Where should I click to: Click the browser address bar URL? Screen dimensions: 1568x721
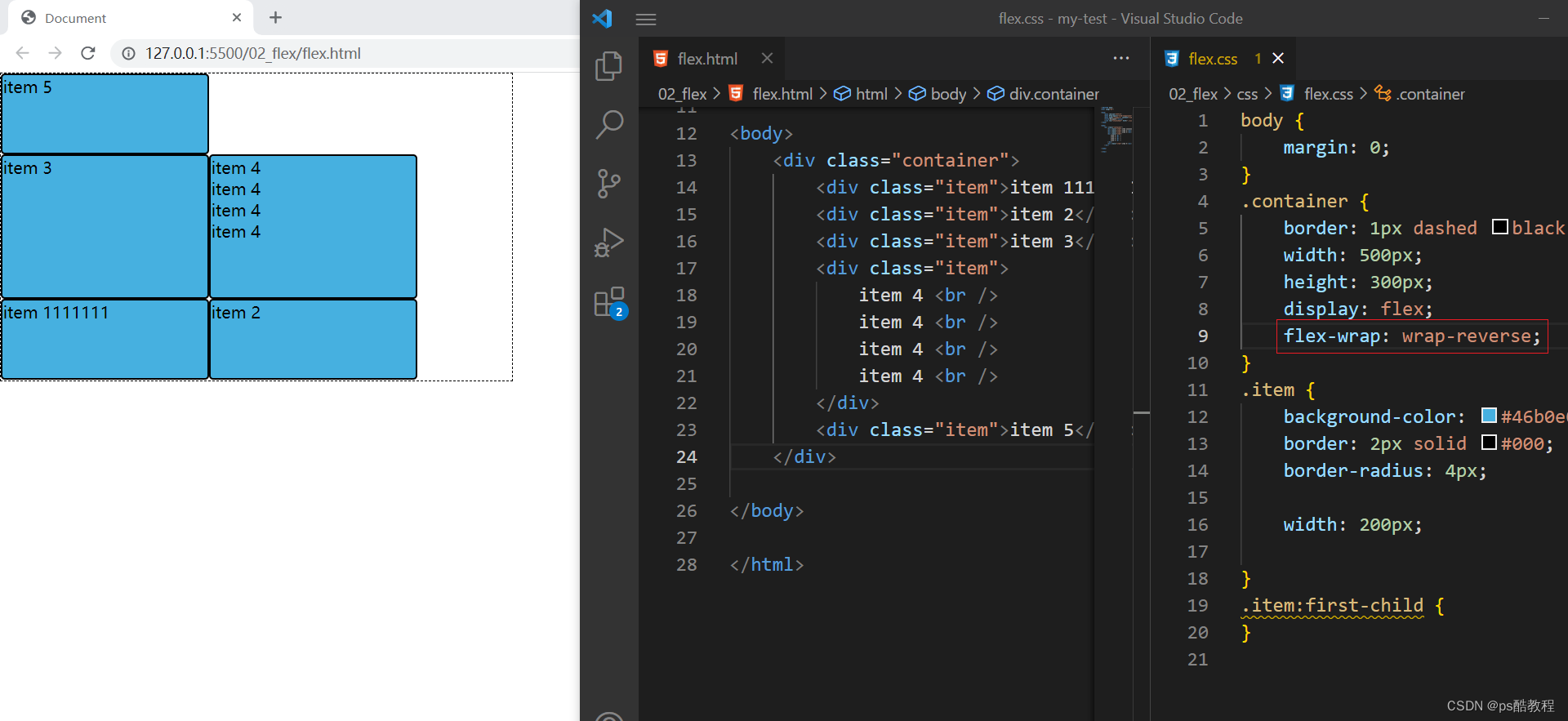pos(253,54)
